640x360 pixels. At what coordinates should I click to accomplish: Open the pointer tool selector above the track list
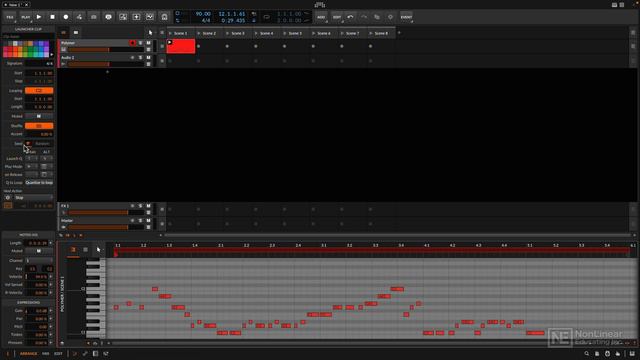coord(151,33)
